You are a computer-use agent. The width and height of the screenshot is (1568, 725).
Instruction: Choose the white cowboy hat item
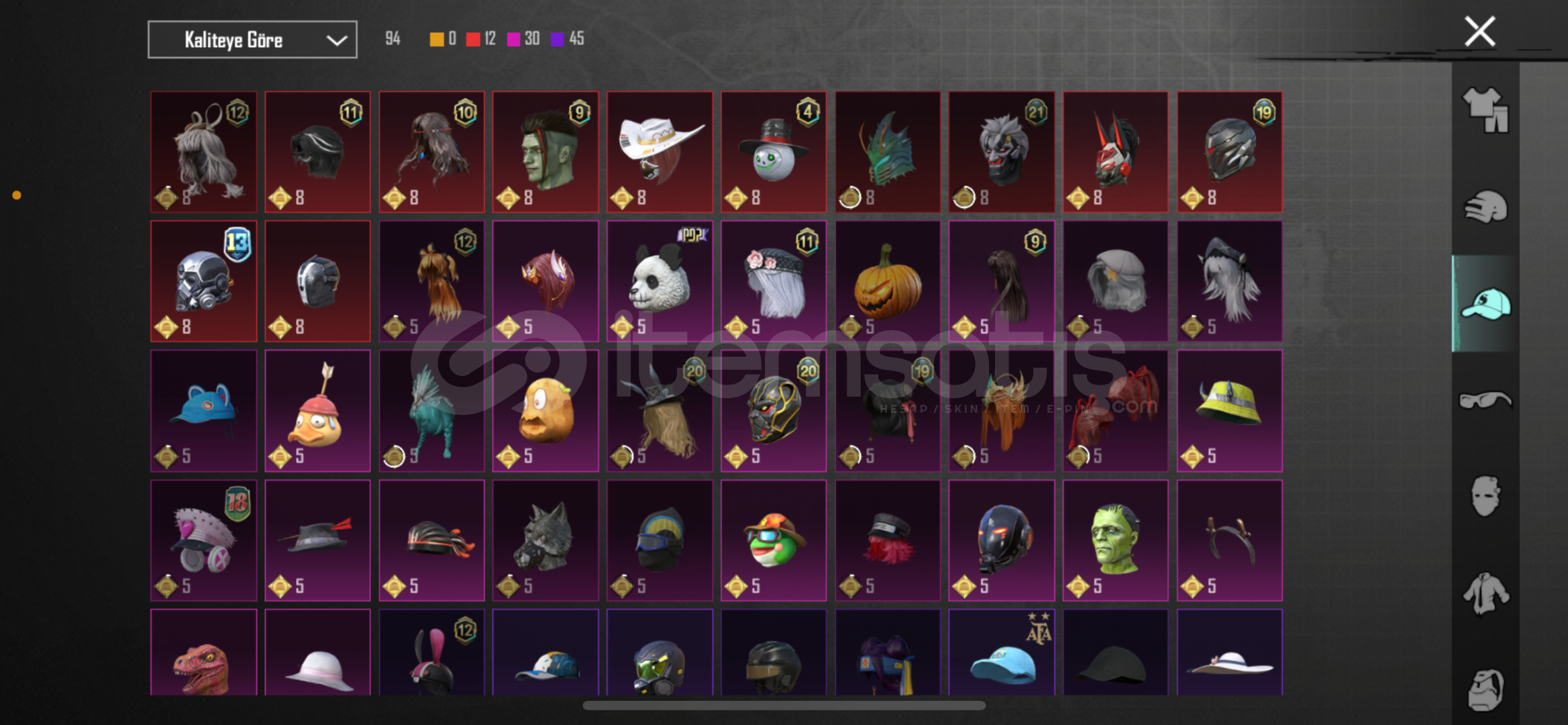click(660, 152)
